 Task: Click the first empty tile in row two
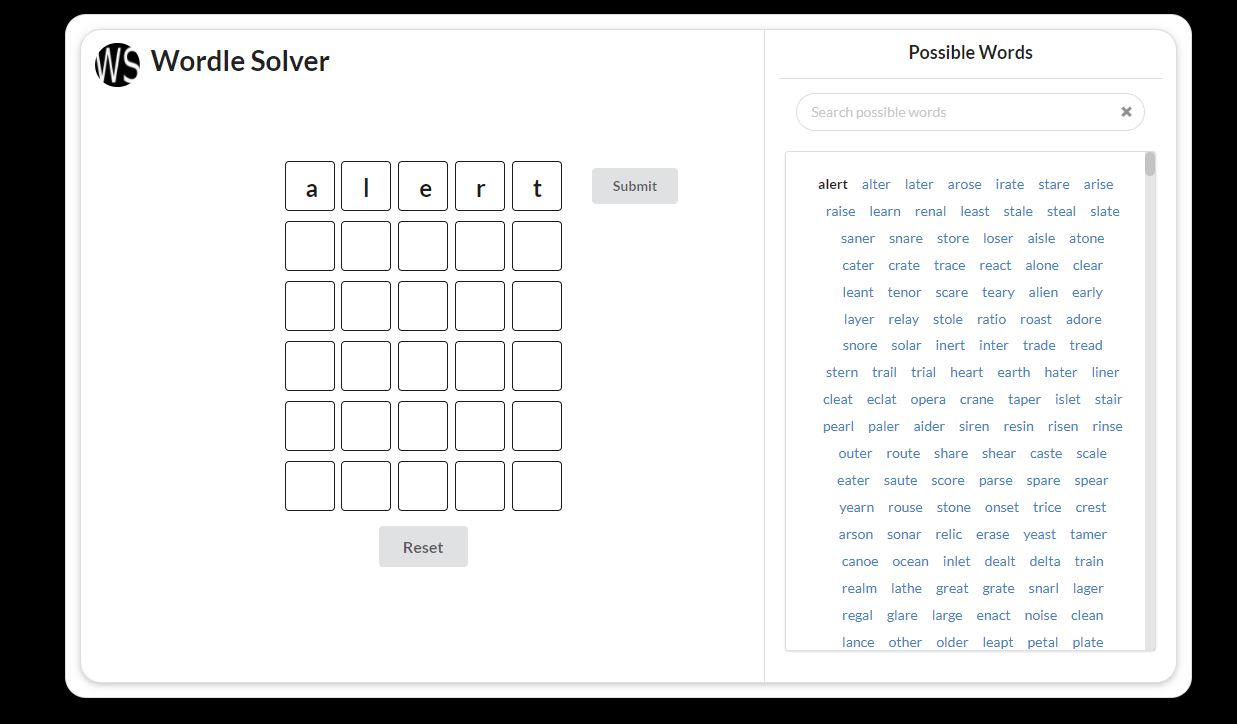(309, 246)
